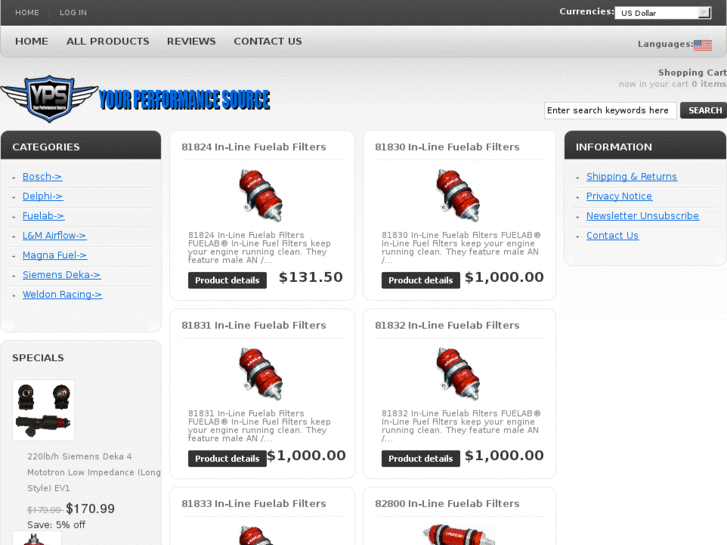Click the search keywords input field
The height and width of the screenshot is (545, 727).
[610, 110]
